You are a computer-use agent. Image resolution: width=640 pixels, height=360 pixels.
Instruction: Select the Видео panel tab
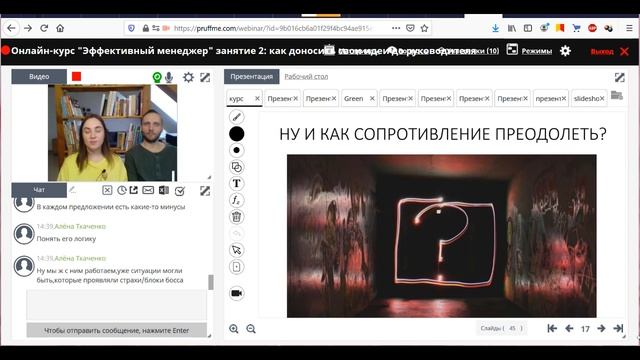point(39,76)
